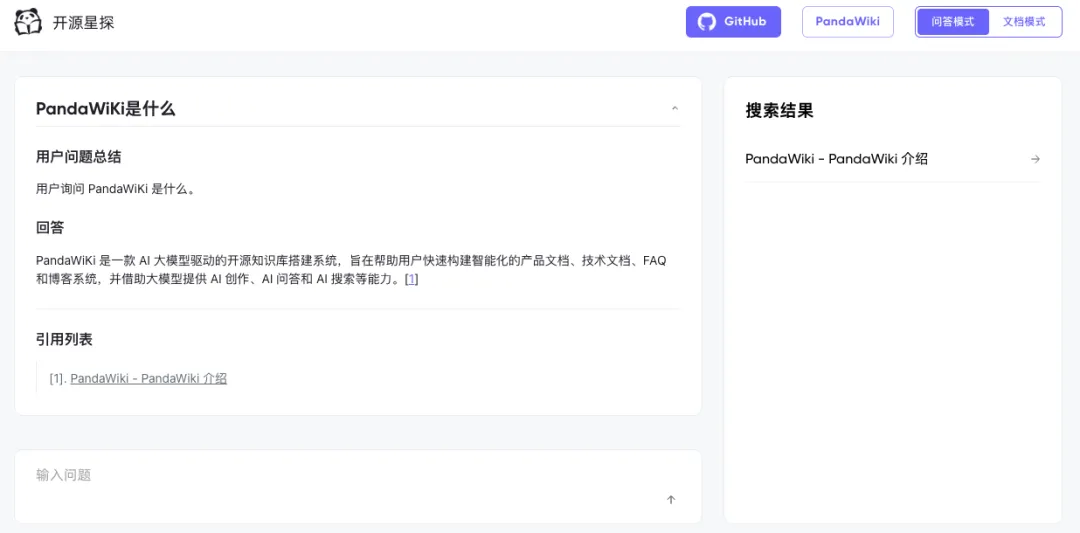Focus the 输入问题 input field
The image size is (1080, 533).
coord(357,485)
